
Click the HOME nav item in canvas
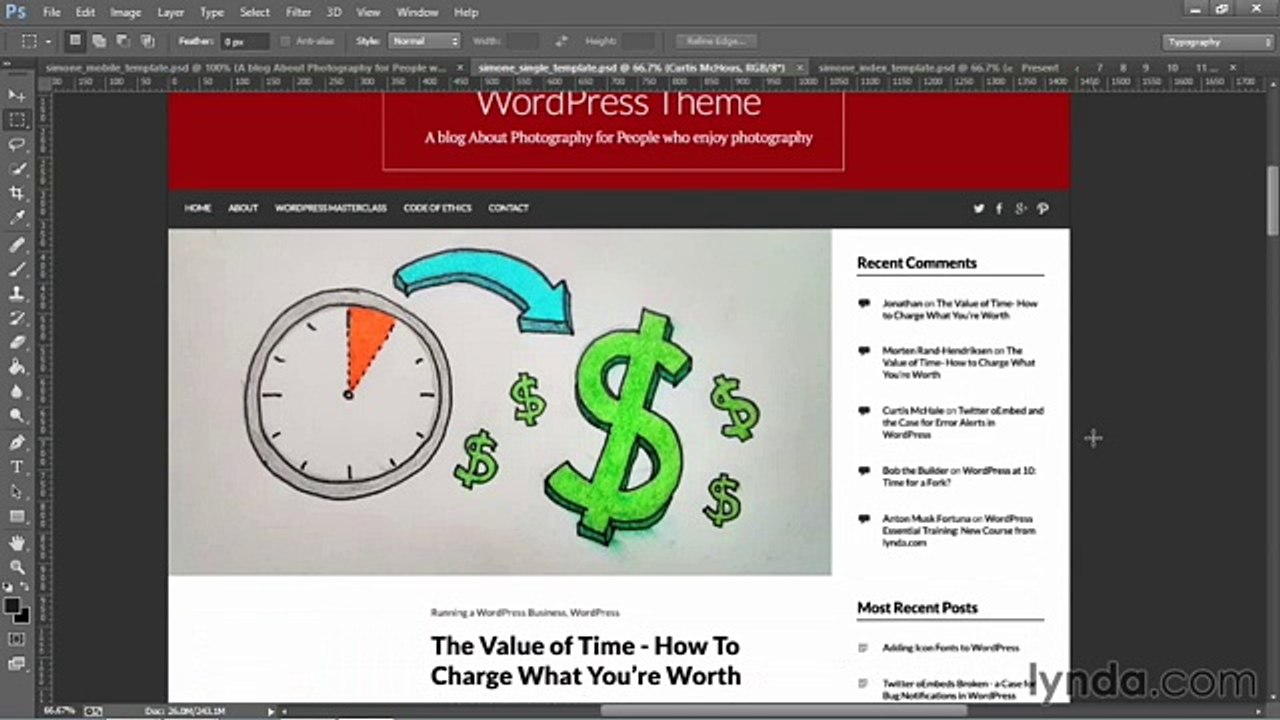point(197,208)
